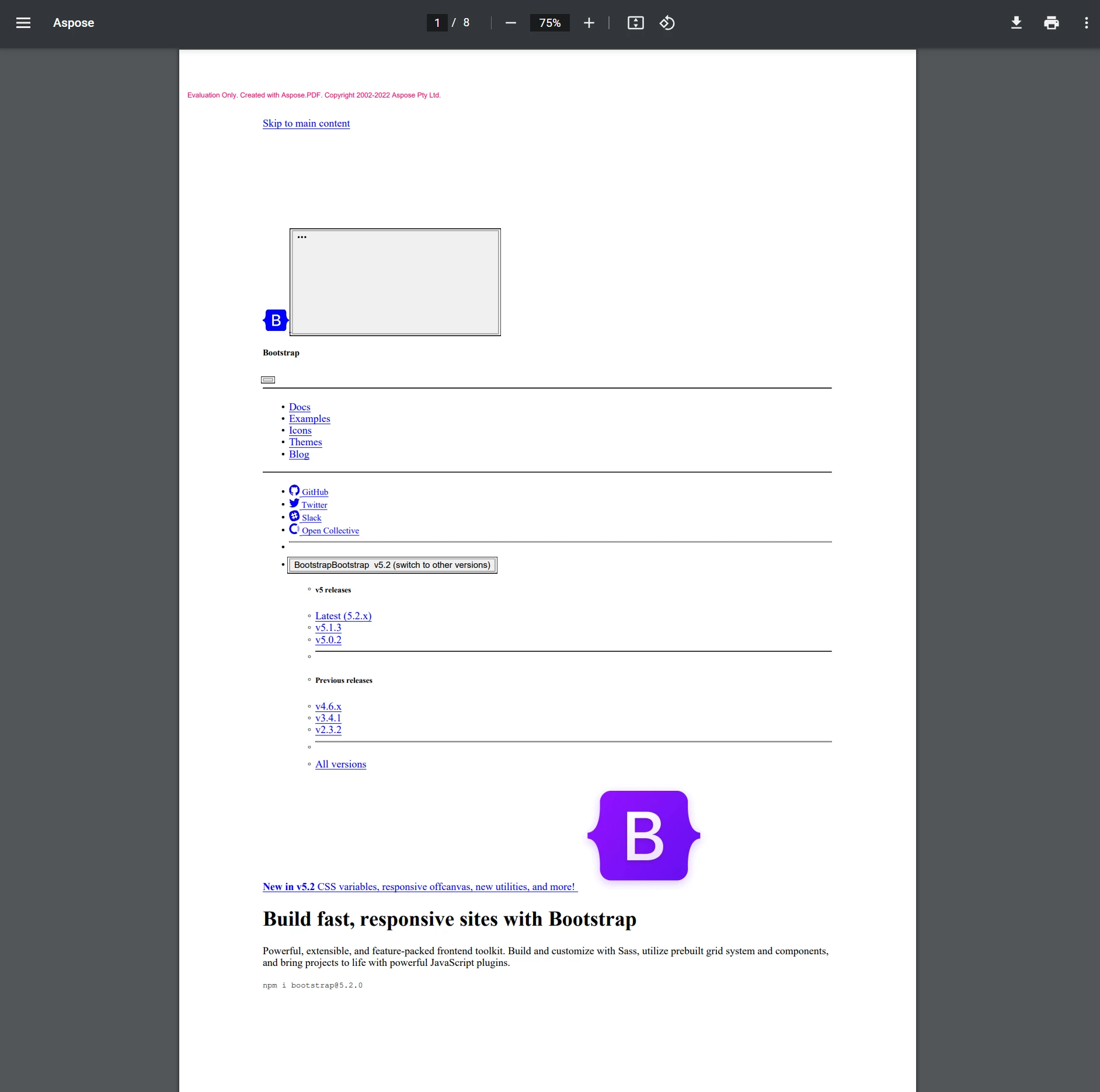This screenshot has height=1092, width=1100.
Task: Click the Aspose document title
Action: 74,23
